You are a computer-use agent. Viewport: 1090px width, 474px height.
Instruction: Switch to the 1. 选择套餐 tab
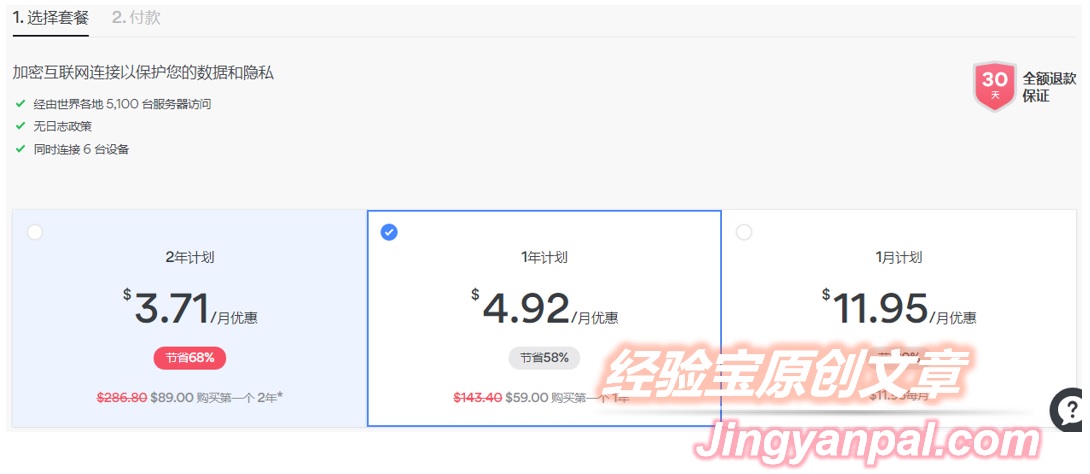pos(51,18)
